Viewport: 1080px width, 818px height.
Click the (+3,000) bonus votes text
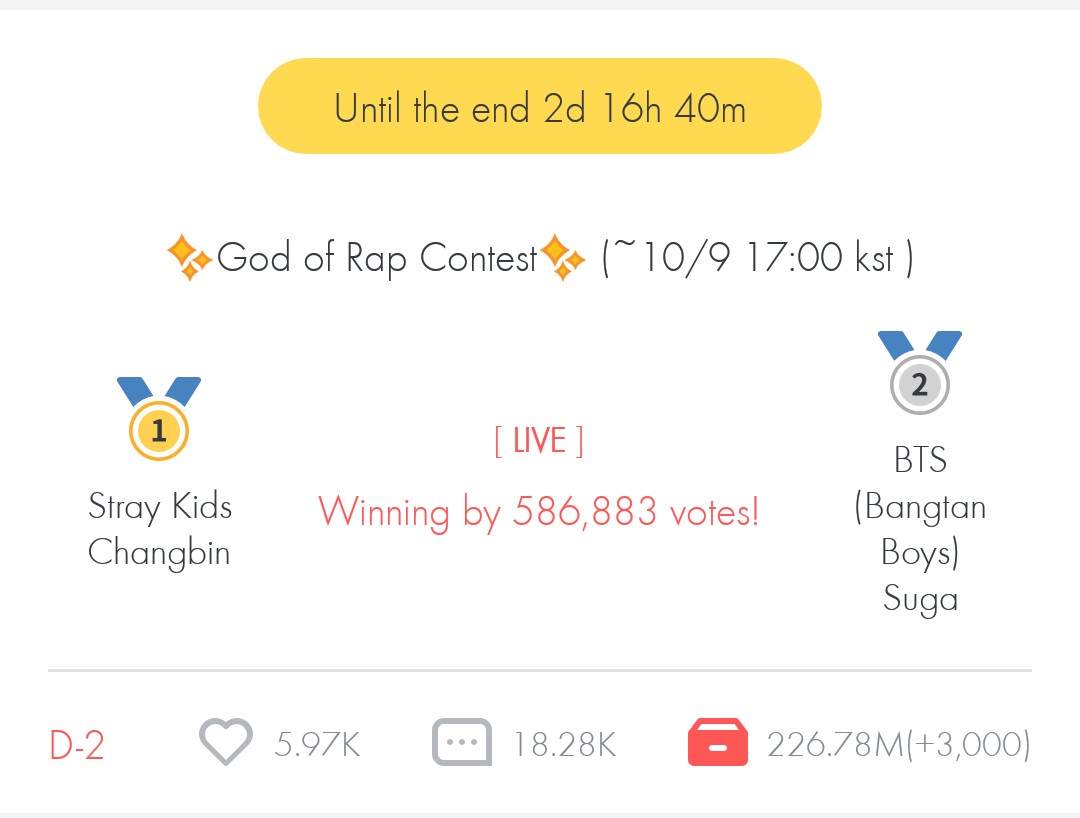click(x=968, y=745)
